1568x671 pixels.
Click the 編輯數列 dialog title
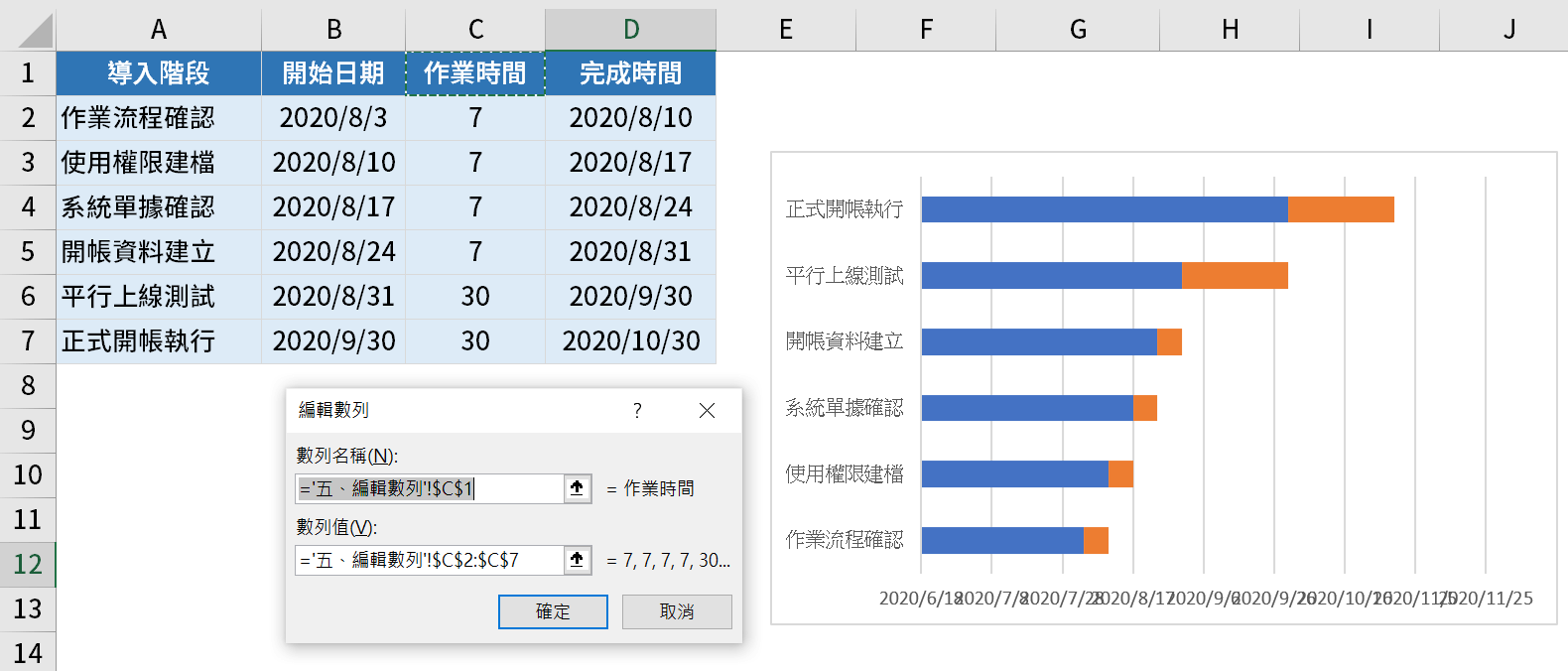[x=333, y=410]
